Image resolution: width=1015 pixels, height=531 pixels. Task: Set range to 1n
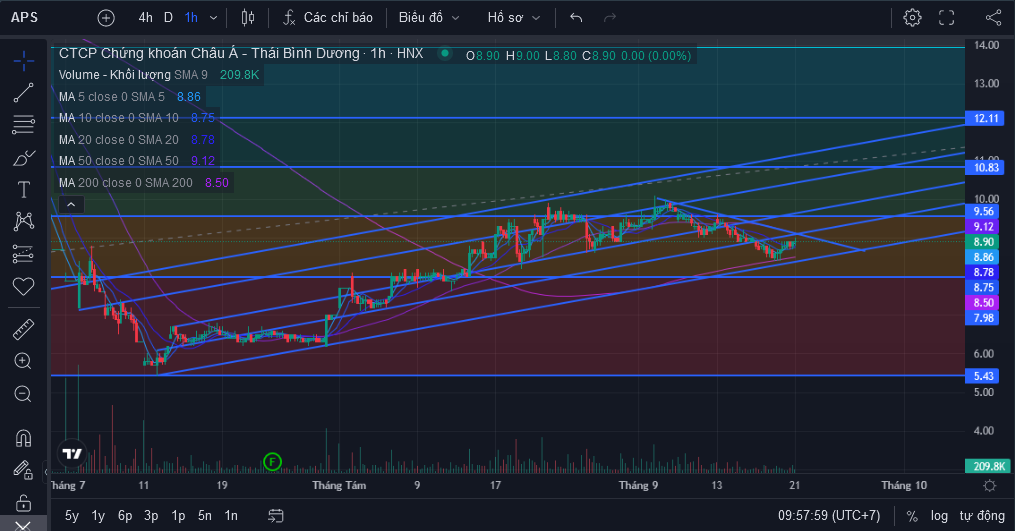pyautogui.click(x=231, y=515)
